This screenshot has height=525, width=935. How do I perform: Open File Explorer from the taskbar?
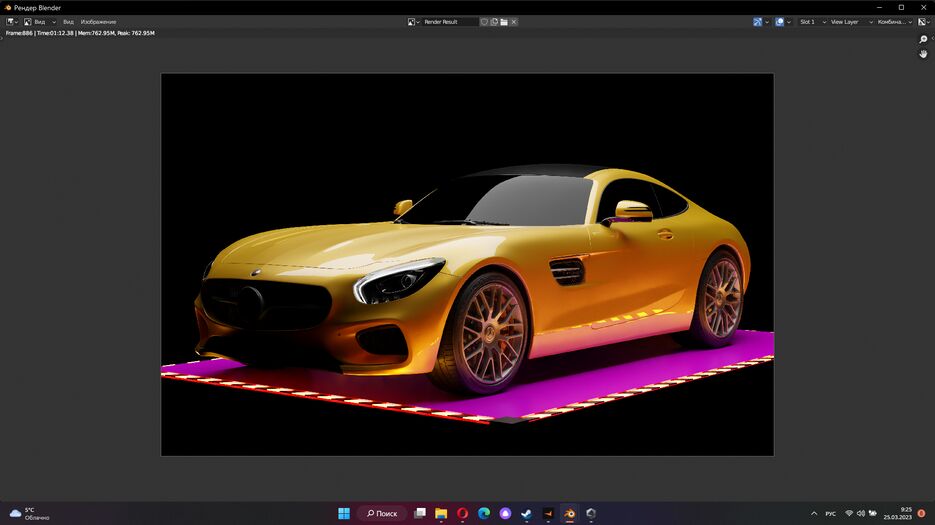click(x=441, y=513)
